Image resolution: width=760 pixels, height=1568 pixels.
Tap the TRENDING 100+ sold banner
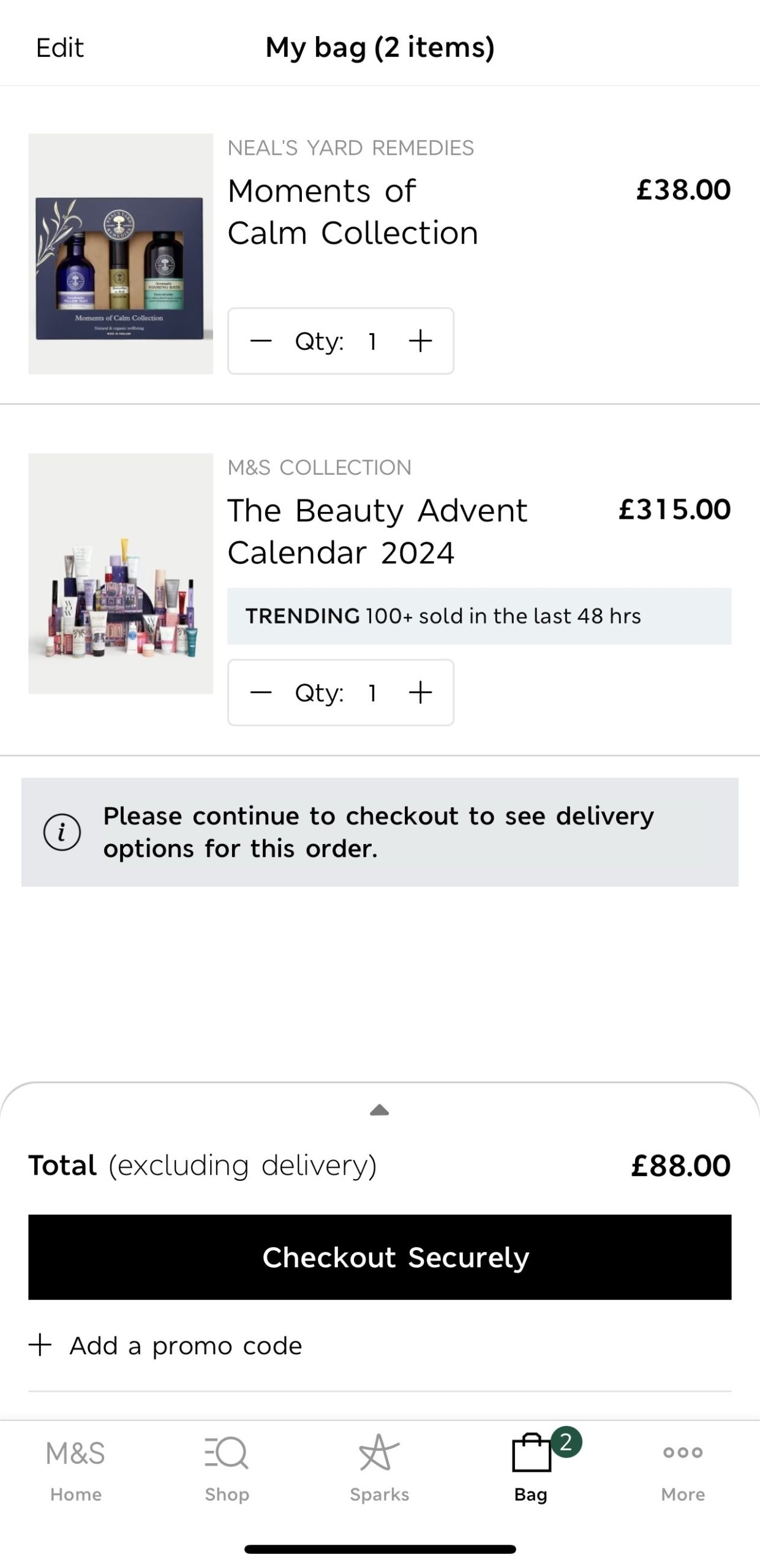tap(479, 616)
